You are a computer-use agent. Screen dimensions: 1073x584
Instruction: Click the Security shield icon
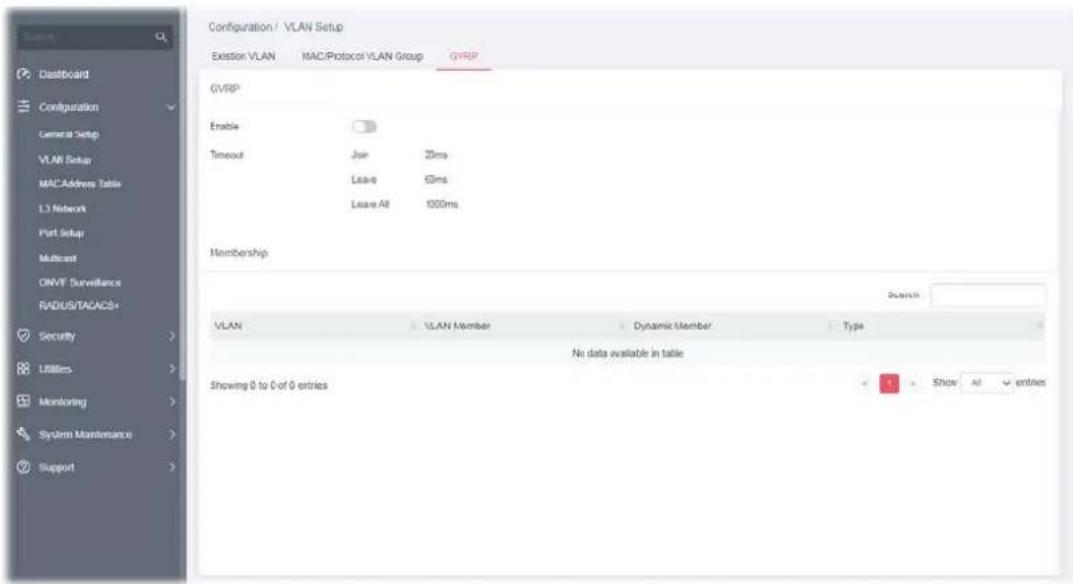[23, 335]
